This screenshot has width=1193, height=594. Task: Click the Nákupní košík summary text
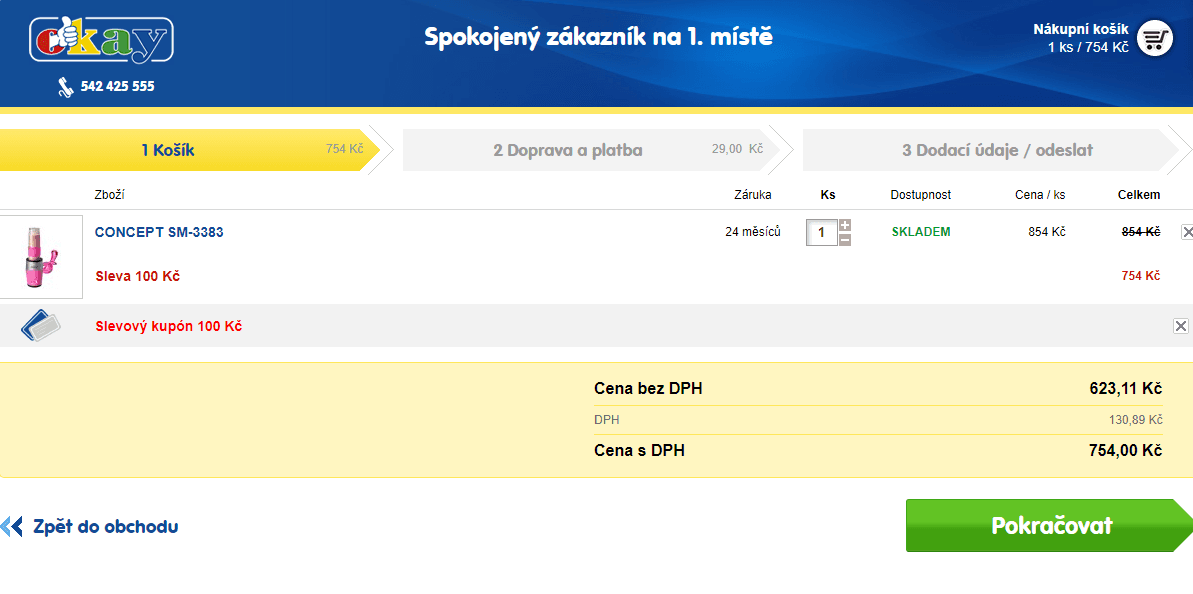tap(1080, 38)
